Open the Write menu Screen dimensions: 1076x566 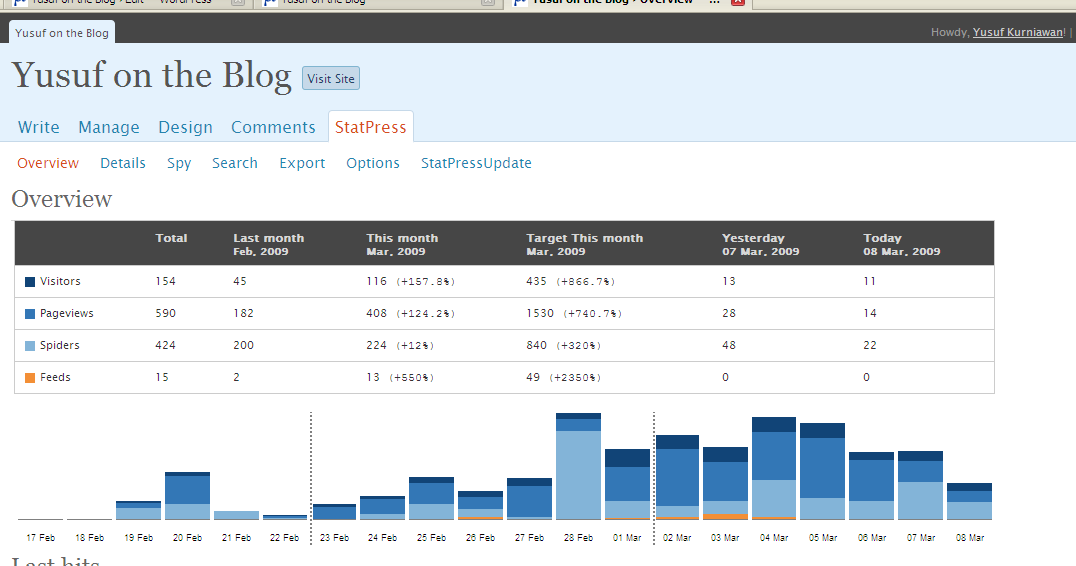tap(38, 127)
